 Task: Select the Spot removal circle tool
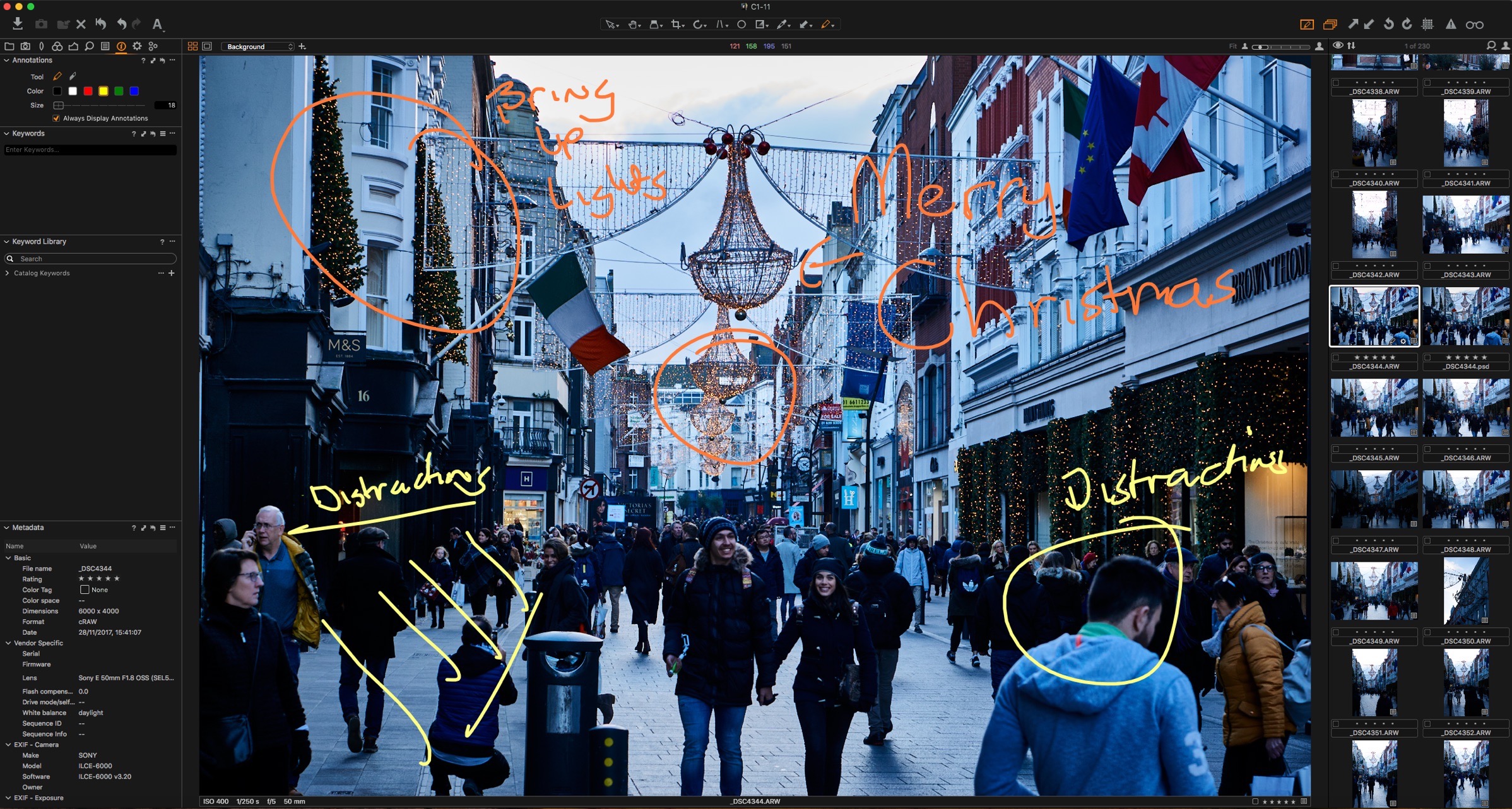pos(741,25)
